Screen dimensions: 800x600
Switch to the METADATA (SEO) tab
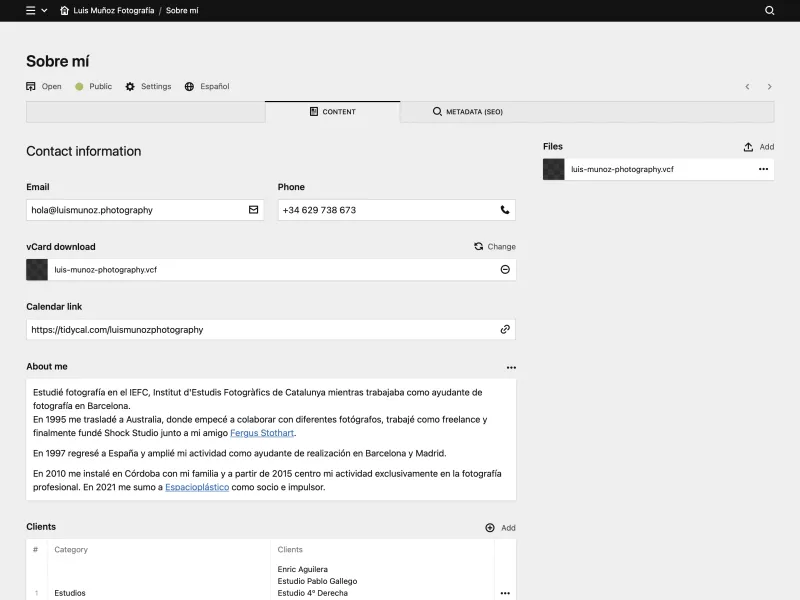point(468,111)
